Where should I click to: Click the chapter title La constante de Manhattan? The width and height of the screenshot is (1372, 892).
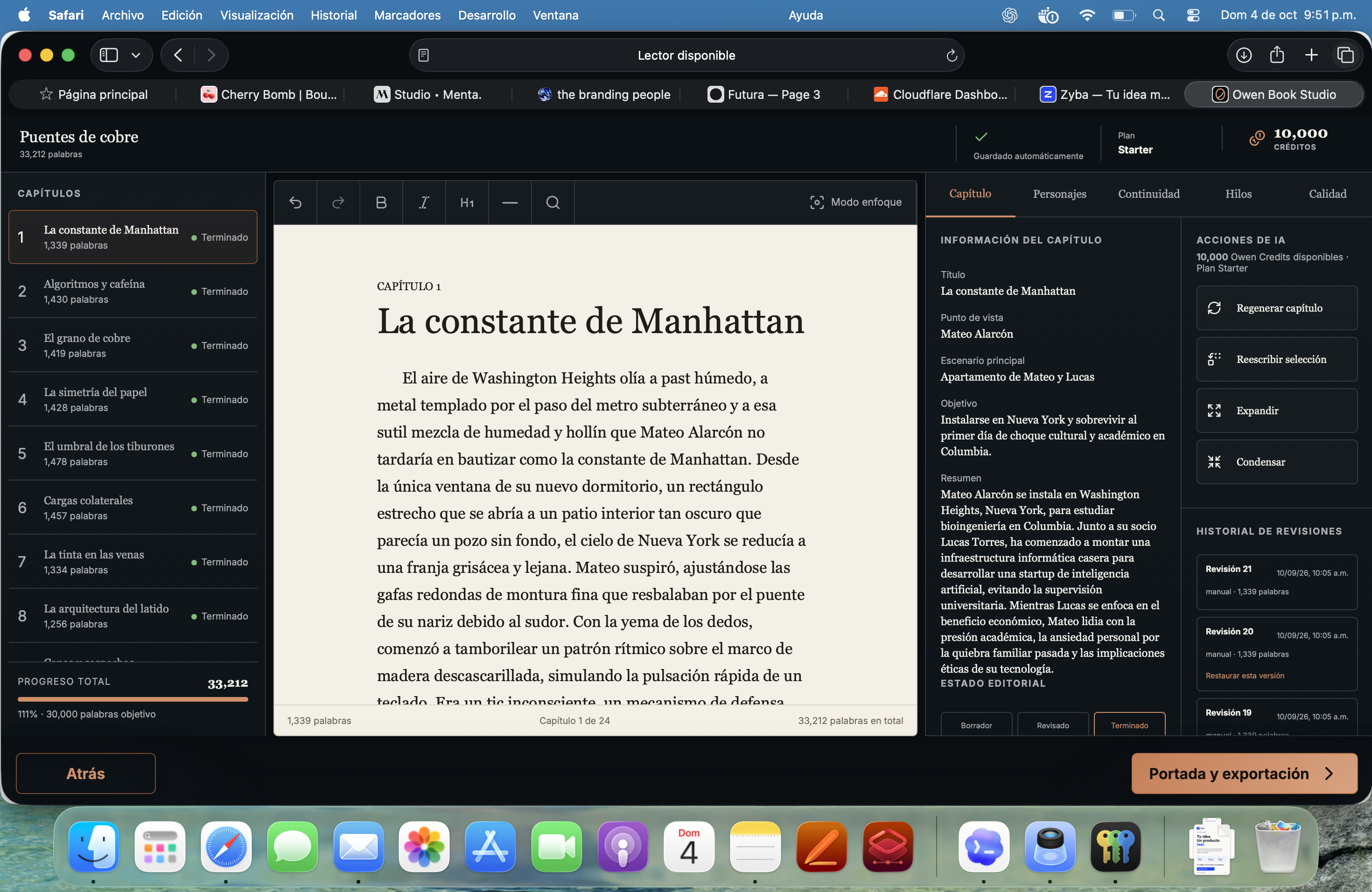[x=590, y=321]
